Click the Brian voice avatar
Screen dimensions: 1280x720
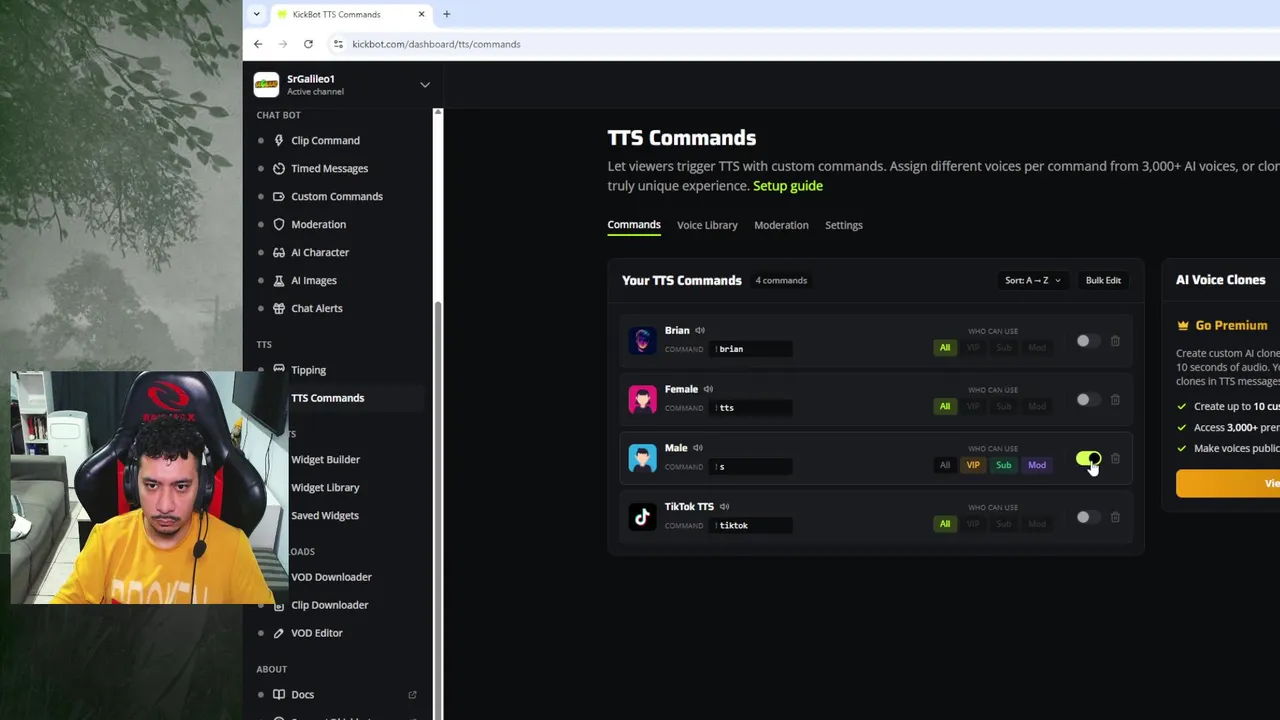642,340
